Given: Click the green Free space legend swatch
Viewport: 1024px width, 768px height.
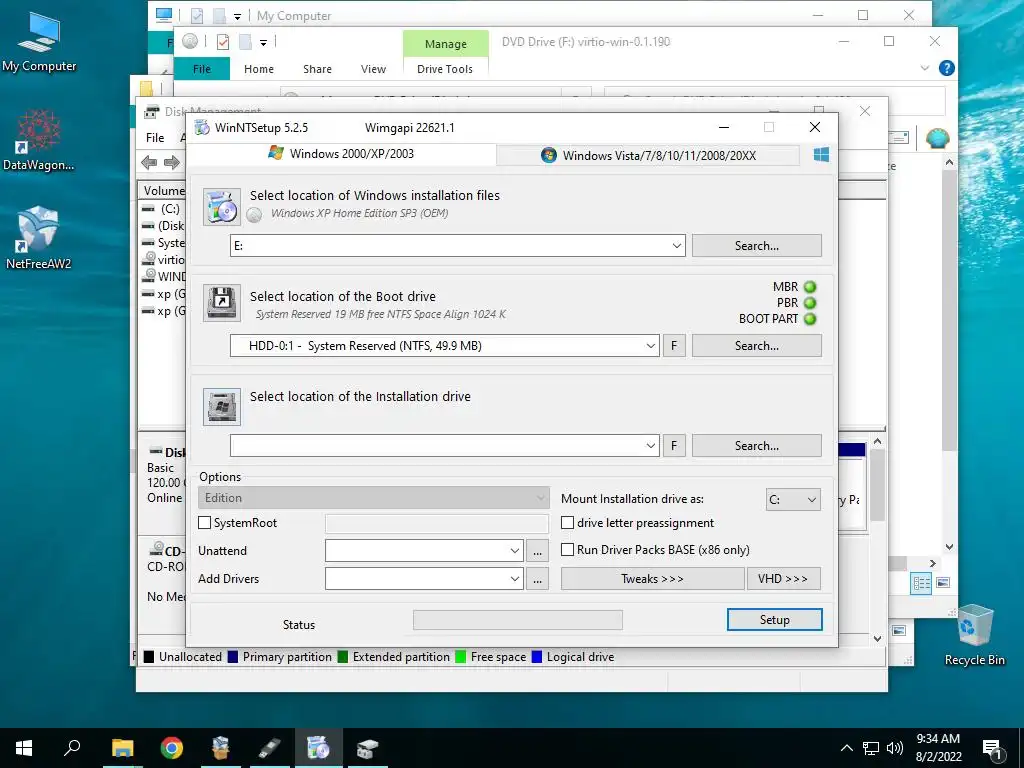Looking at the screenshot, I should tap(460, 657).
